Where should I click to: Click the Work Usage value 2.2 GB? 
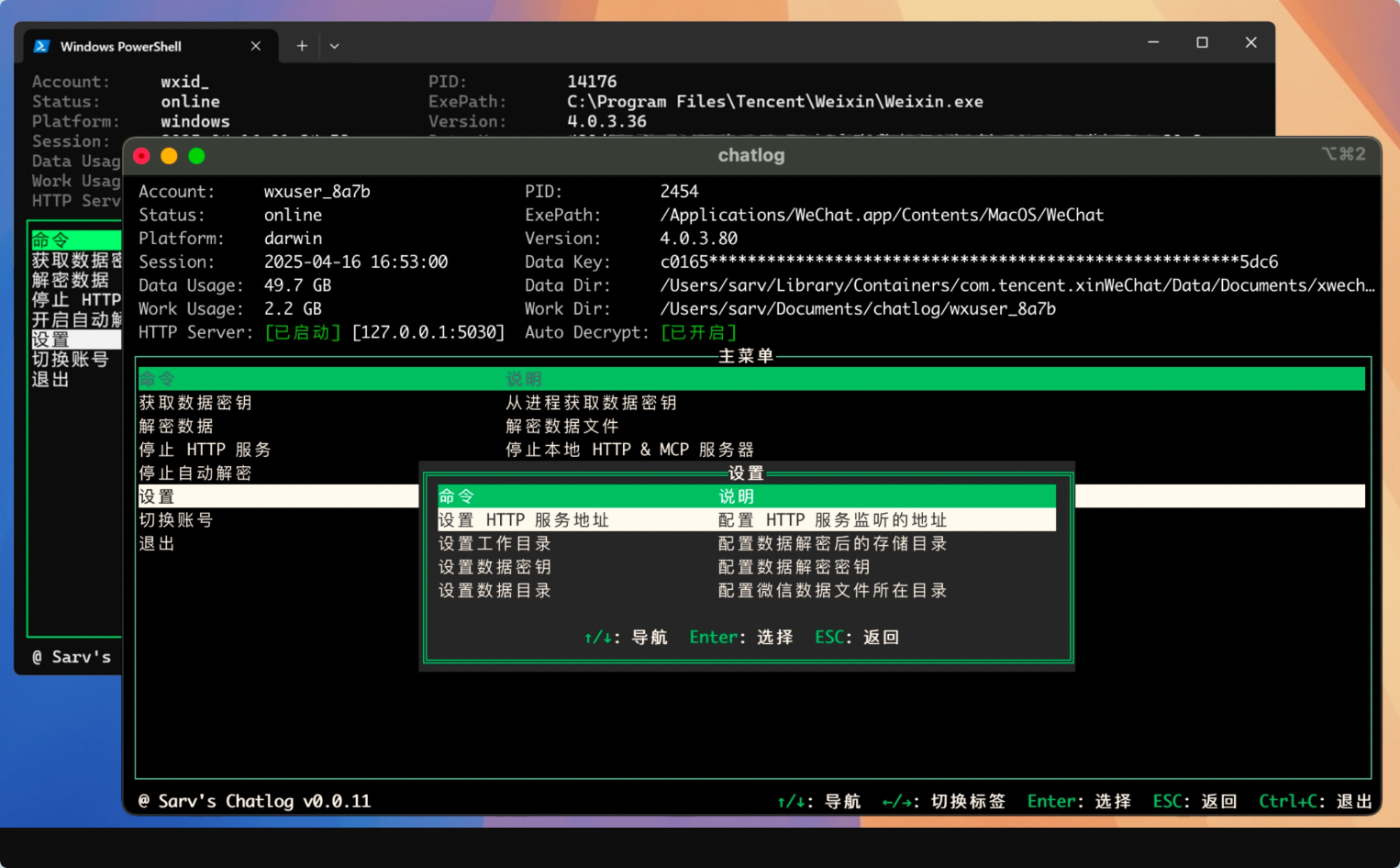pyautogui.click(x=294, y=309)
